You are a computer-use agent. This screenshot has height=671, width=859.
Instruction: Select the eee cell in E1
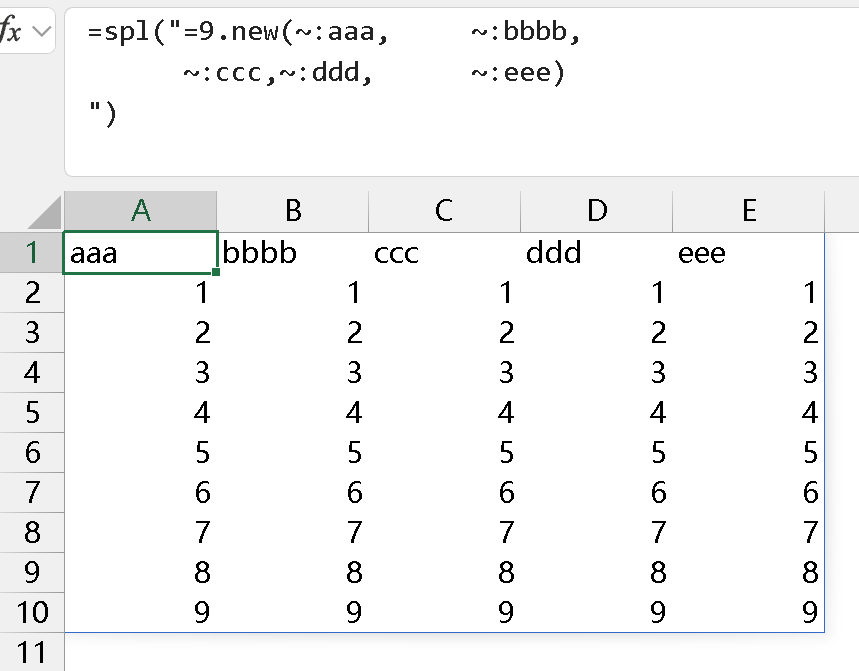748,253
